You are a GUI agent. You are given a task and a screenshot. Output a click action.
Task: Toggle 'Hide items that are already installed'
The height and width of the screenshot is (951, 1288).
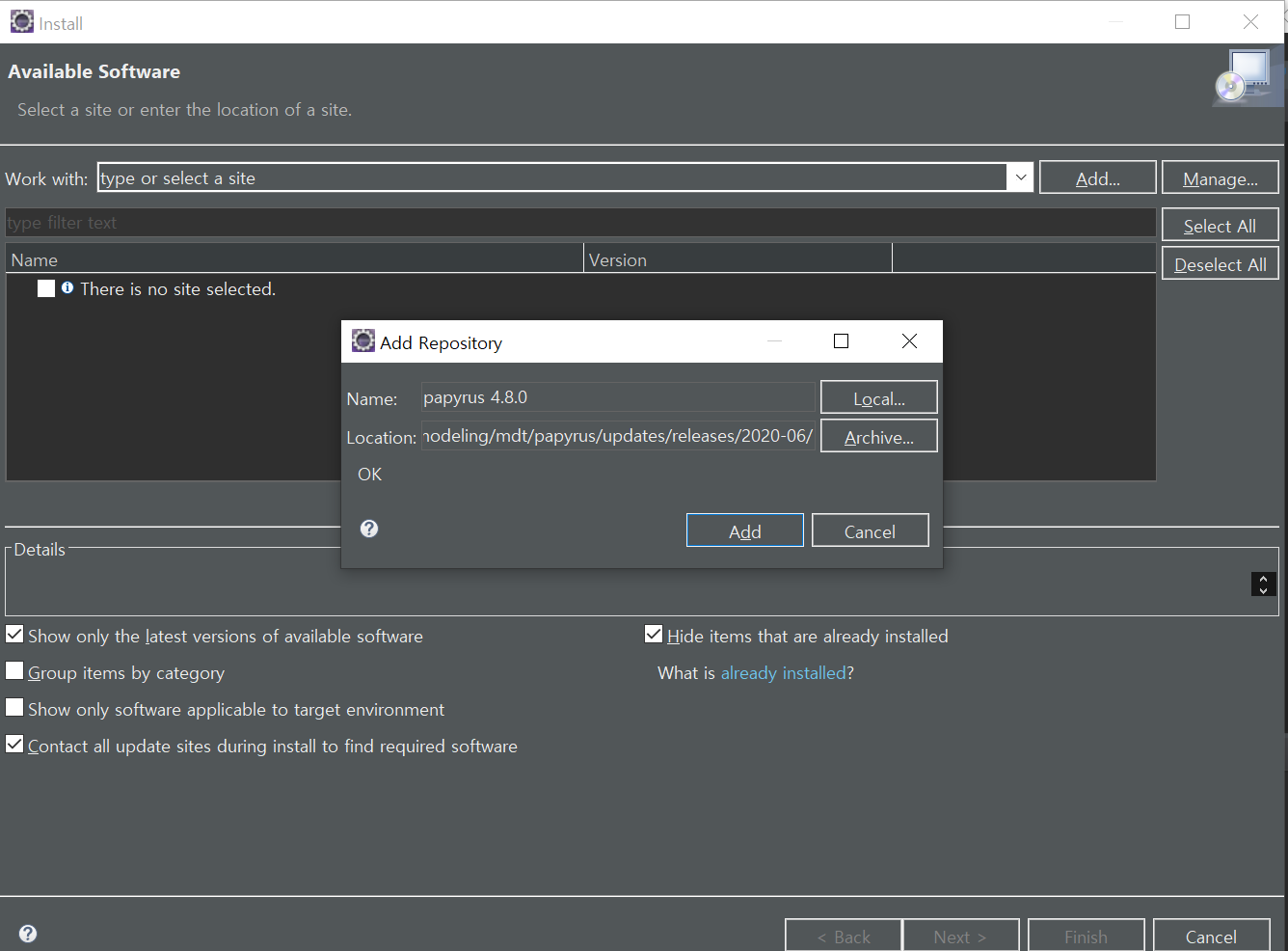coord(654,635)
